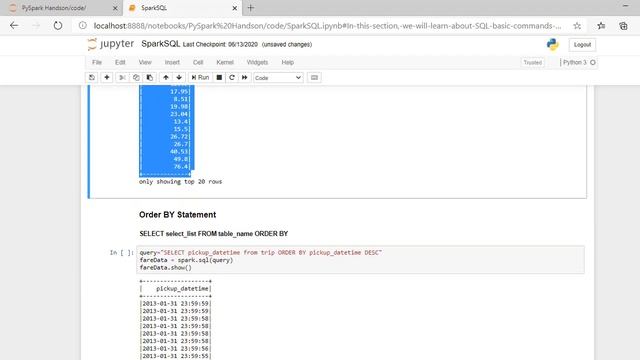
Task: Open the Widgets menu
Action: [x=257, y=62]
